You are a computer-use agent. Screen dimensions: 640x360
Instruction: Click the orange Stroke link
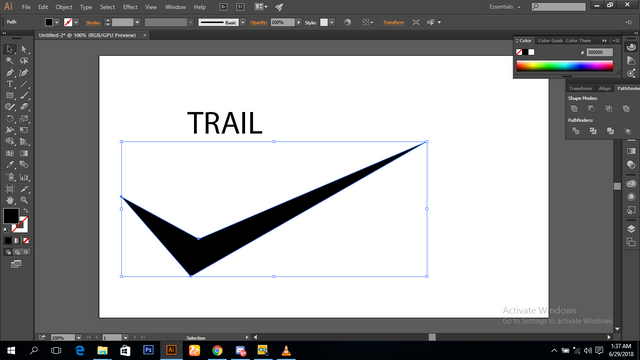pyautogui.click(x=93, y=23)
